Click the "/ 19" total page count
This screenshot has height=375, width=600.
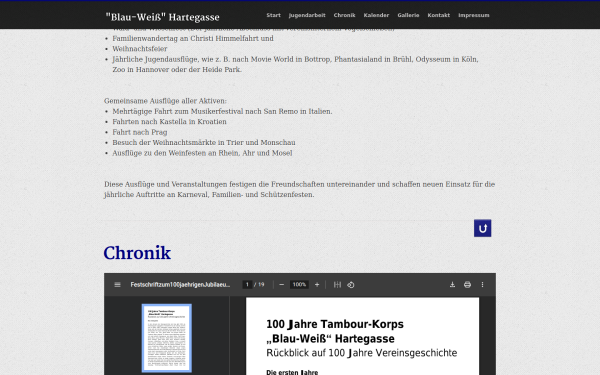[x=259, y=285]
